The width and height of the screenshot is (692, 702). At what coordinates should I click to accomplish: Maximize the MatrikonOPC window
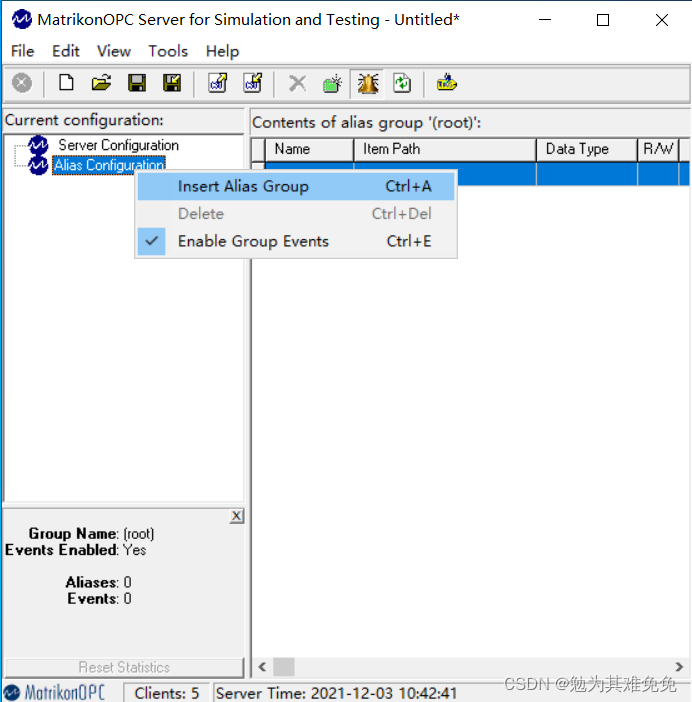coord(603,20)
